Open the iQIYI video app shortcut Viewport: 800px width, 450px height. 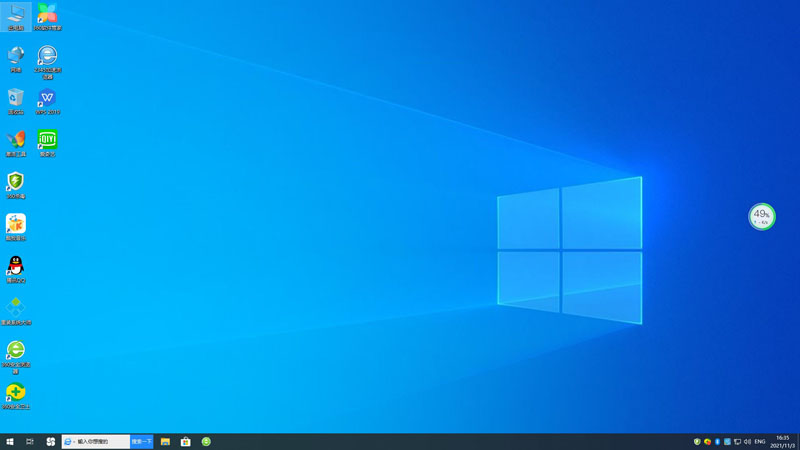pyautogui.click(x=47, y=140)
